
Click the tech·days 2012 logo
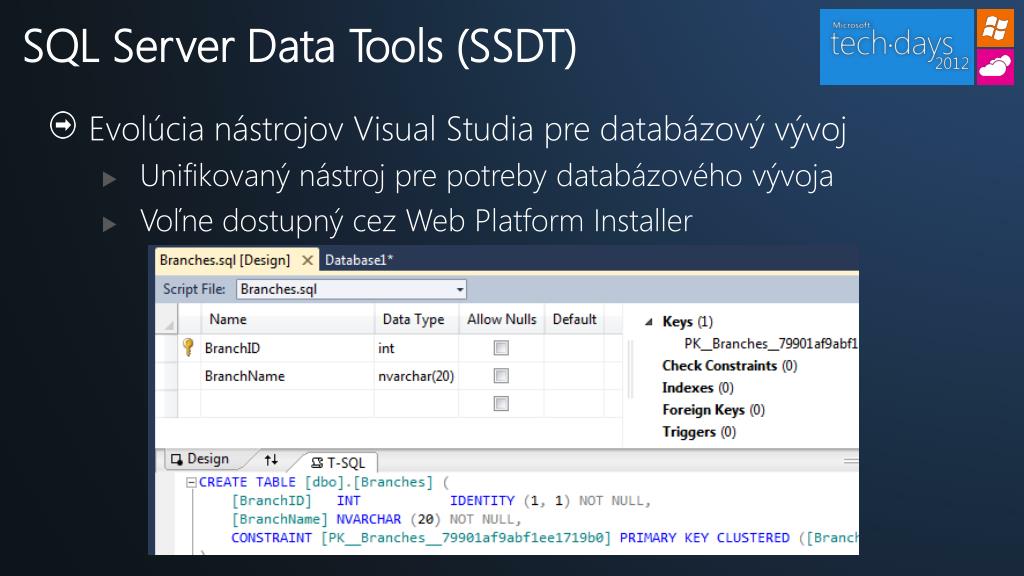(x=897, y=47)
